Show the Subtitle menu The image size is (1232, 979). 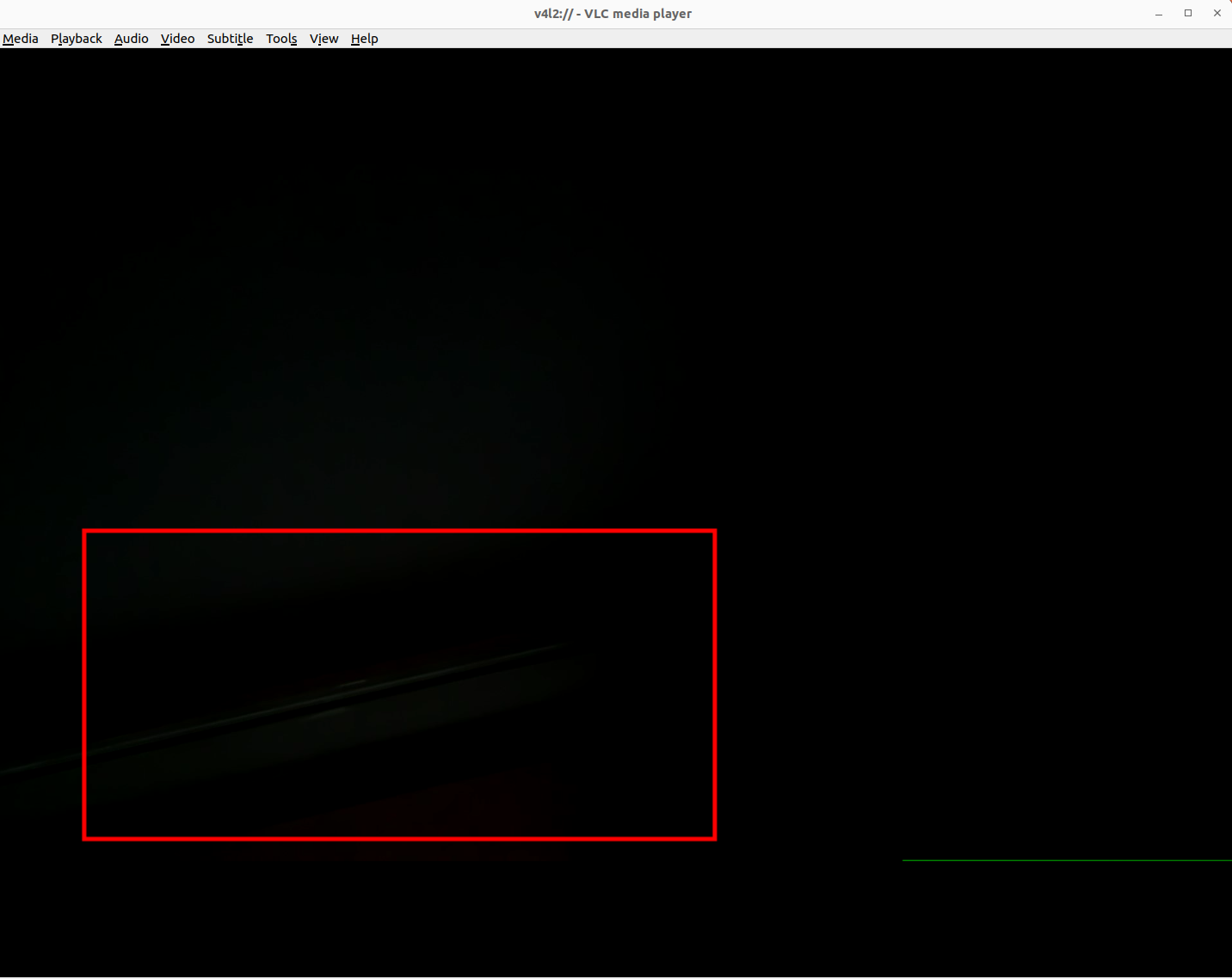[x=230, y=39]
